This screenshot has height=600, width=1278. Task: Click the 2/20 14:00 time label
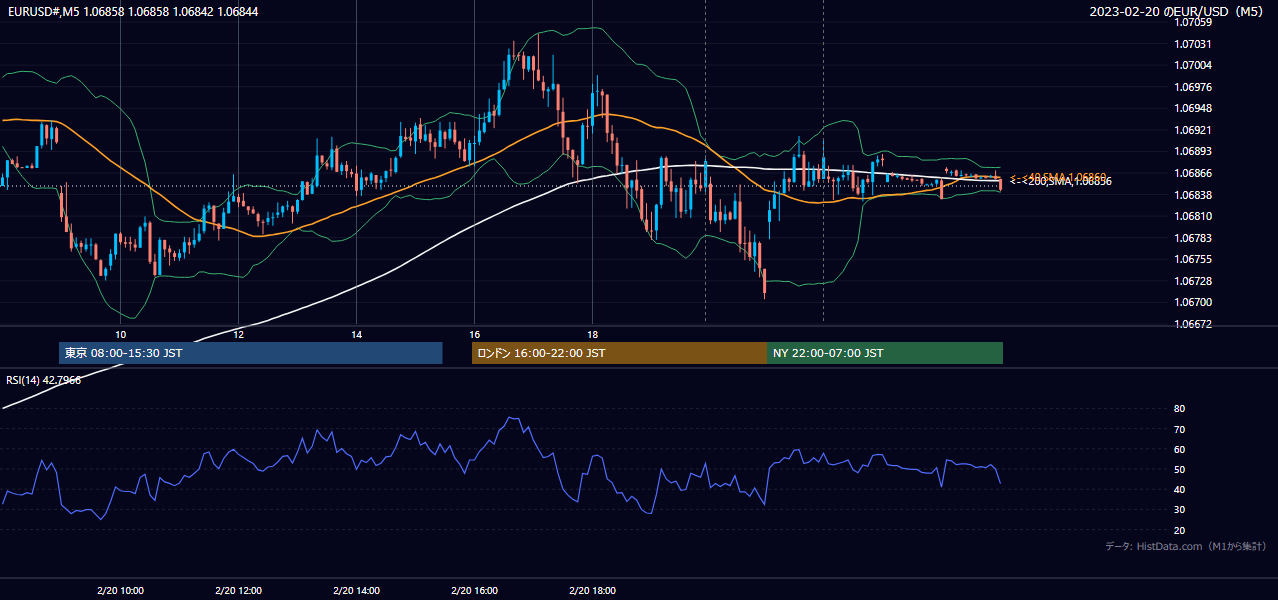click(356, 591)
